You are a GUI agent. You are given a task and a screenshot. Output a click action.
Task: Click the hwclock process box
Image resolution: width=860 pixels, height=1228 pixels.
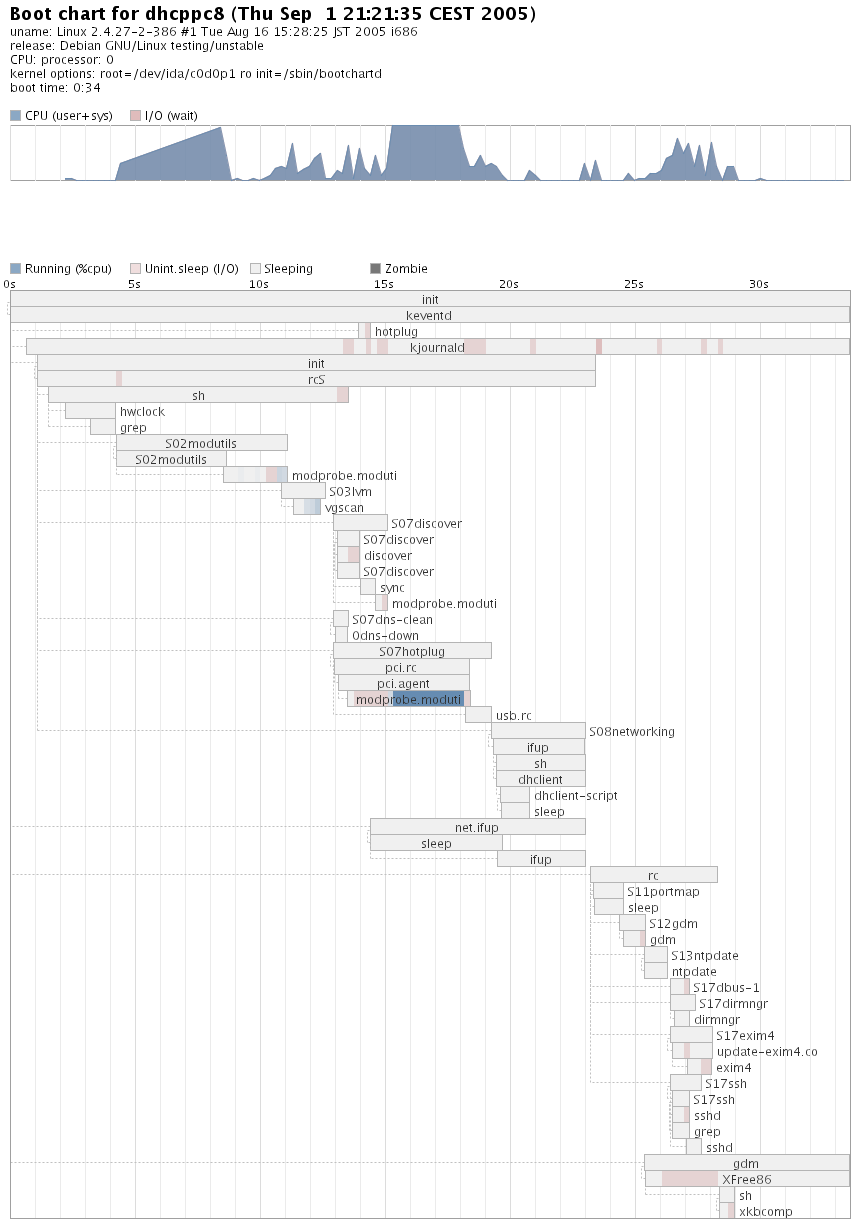(90, 411)
